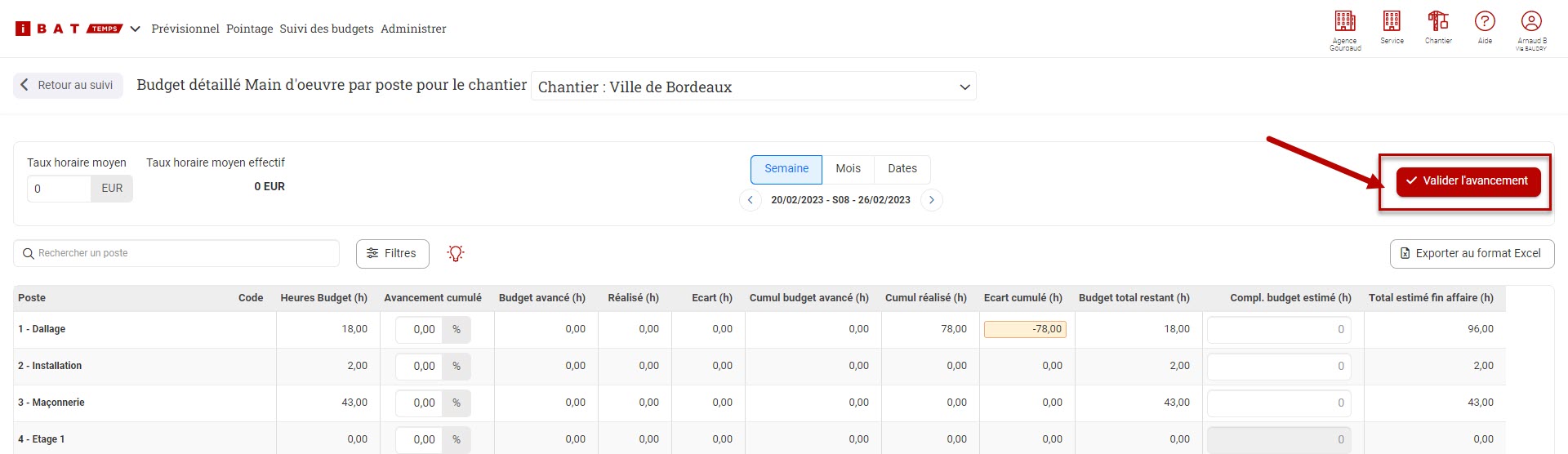Screen dimensions: 1568x454
Task: Click the Service building icon
Action: point(1392,22)
